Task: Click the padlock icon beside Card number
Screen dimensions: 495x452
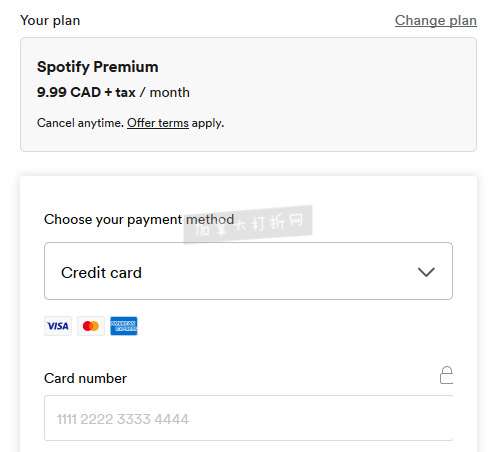Action: pyautogui.click(x=446, y=375)
